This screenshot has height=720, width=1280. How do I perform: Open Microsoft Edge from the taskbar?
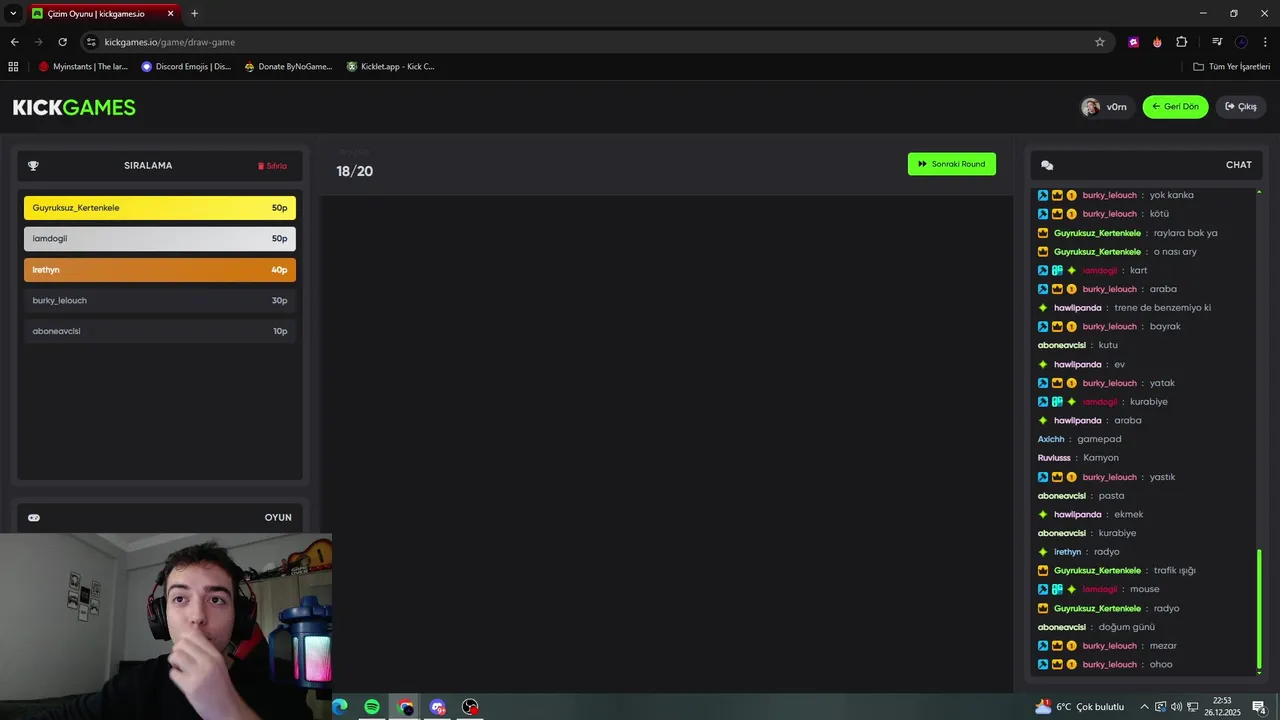[340, 707]
